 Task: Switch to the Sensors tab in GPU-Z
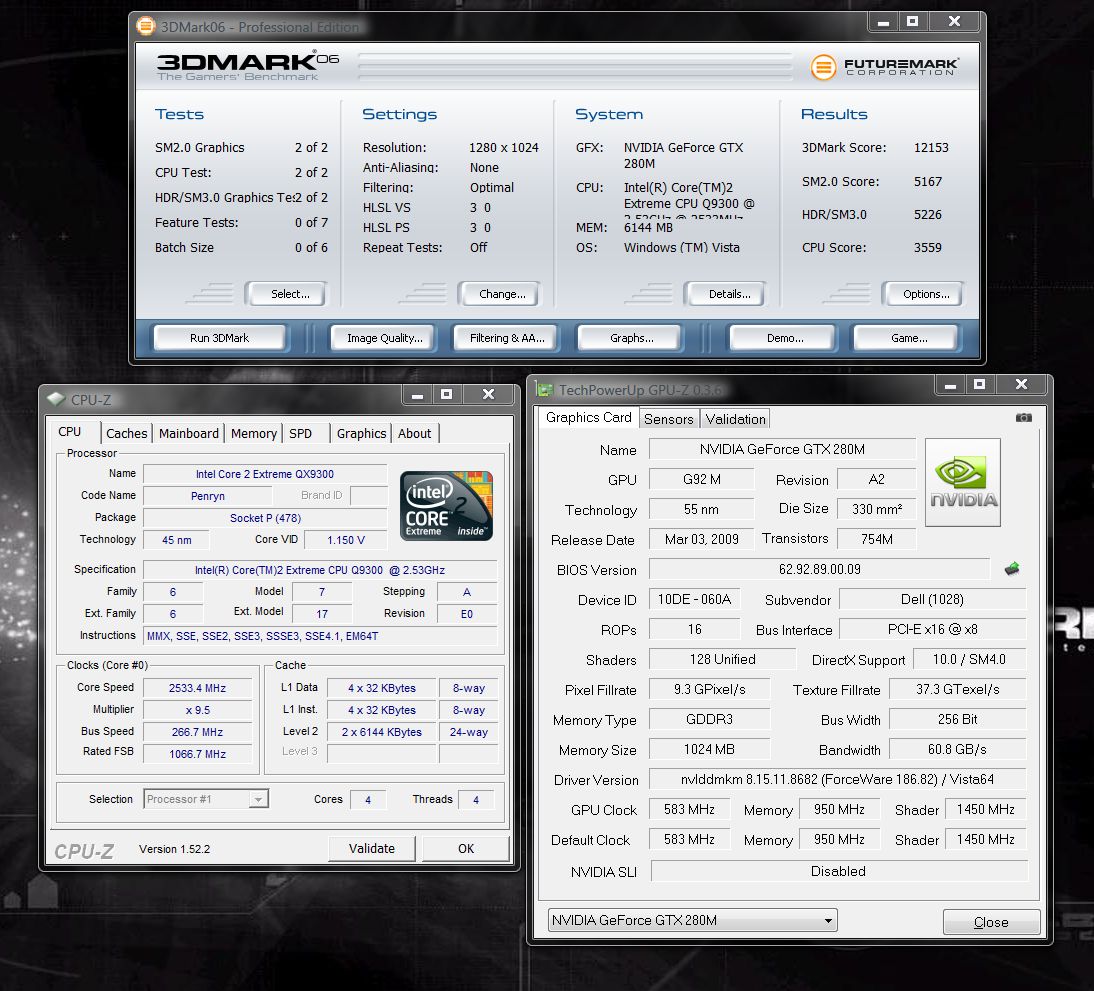point(668,419)
